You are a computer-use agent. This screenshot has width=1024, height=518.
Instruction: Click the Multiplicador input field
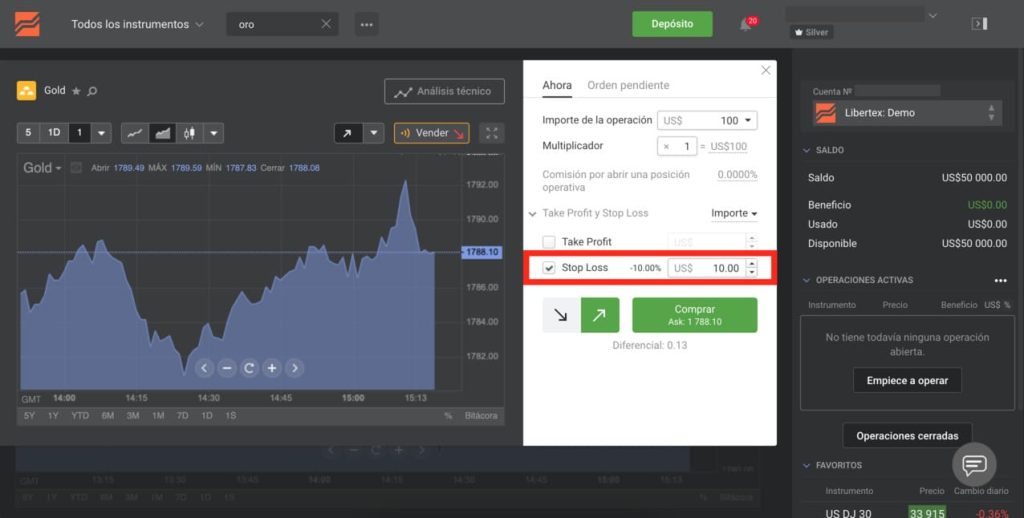677,147
